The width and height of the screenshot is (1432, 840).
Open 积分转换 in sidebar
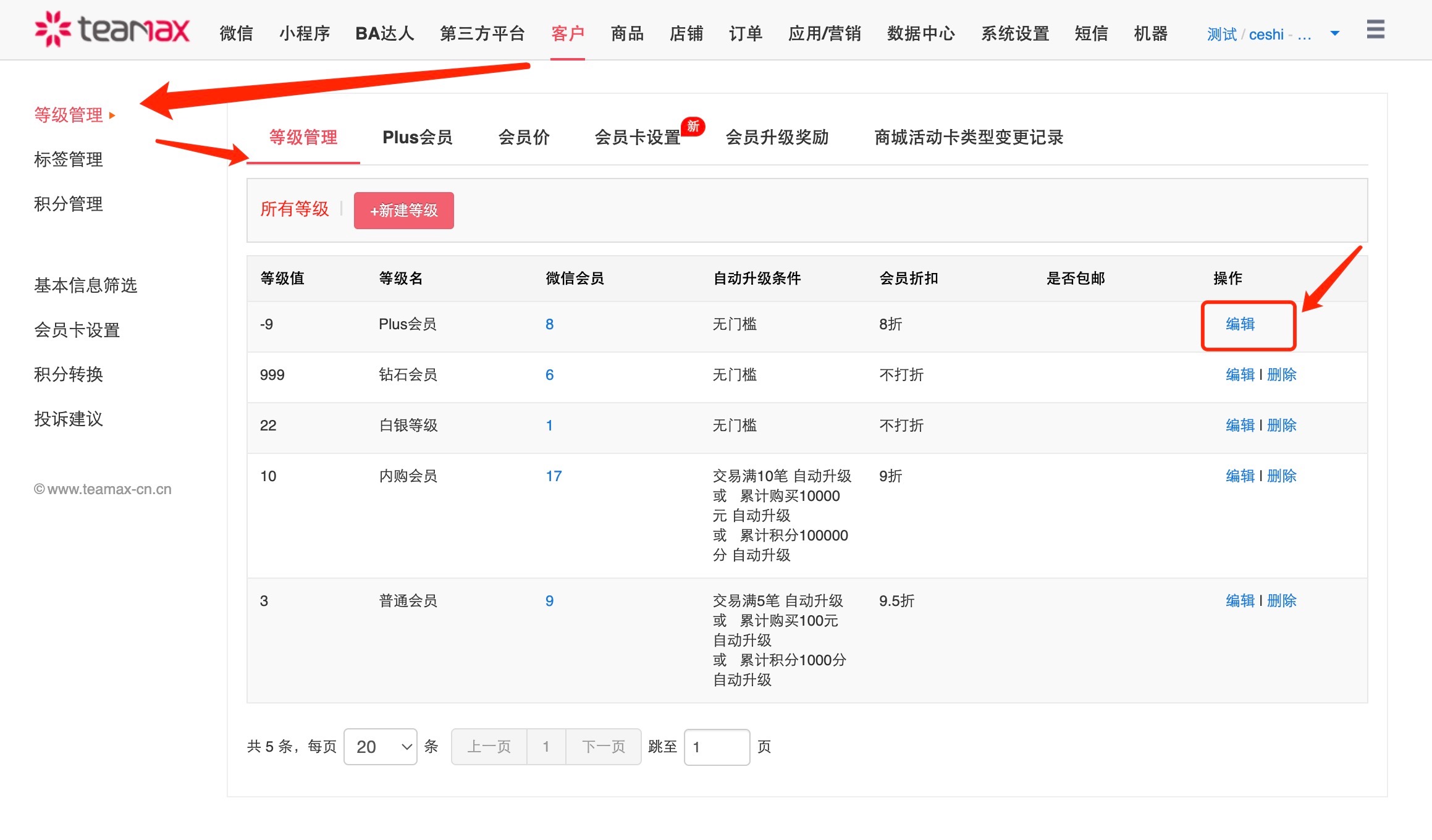pyautogui.click(x=69, y=374)
